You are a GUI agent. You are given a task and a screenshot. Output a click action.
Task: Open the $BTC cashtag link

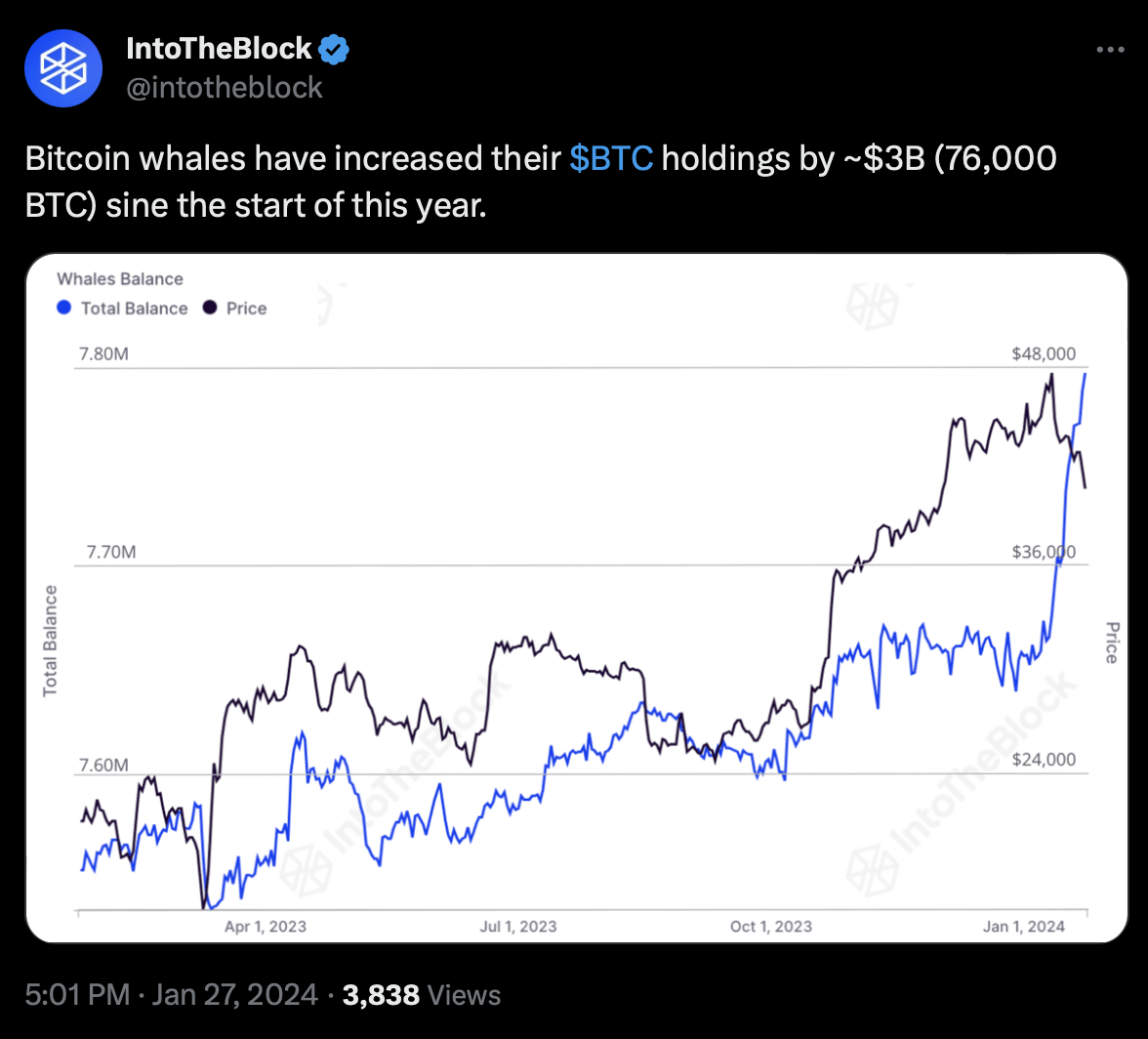point(610,158)
